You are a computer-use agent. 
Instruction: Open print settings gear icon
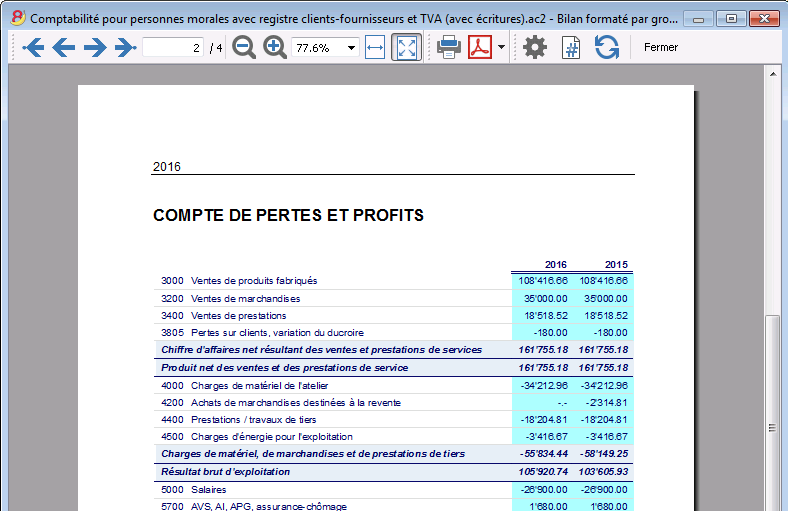[x=535, y=48]
